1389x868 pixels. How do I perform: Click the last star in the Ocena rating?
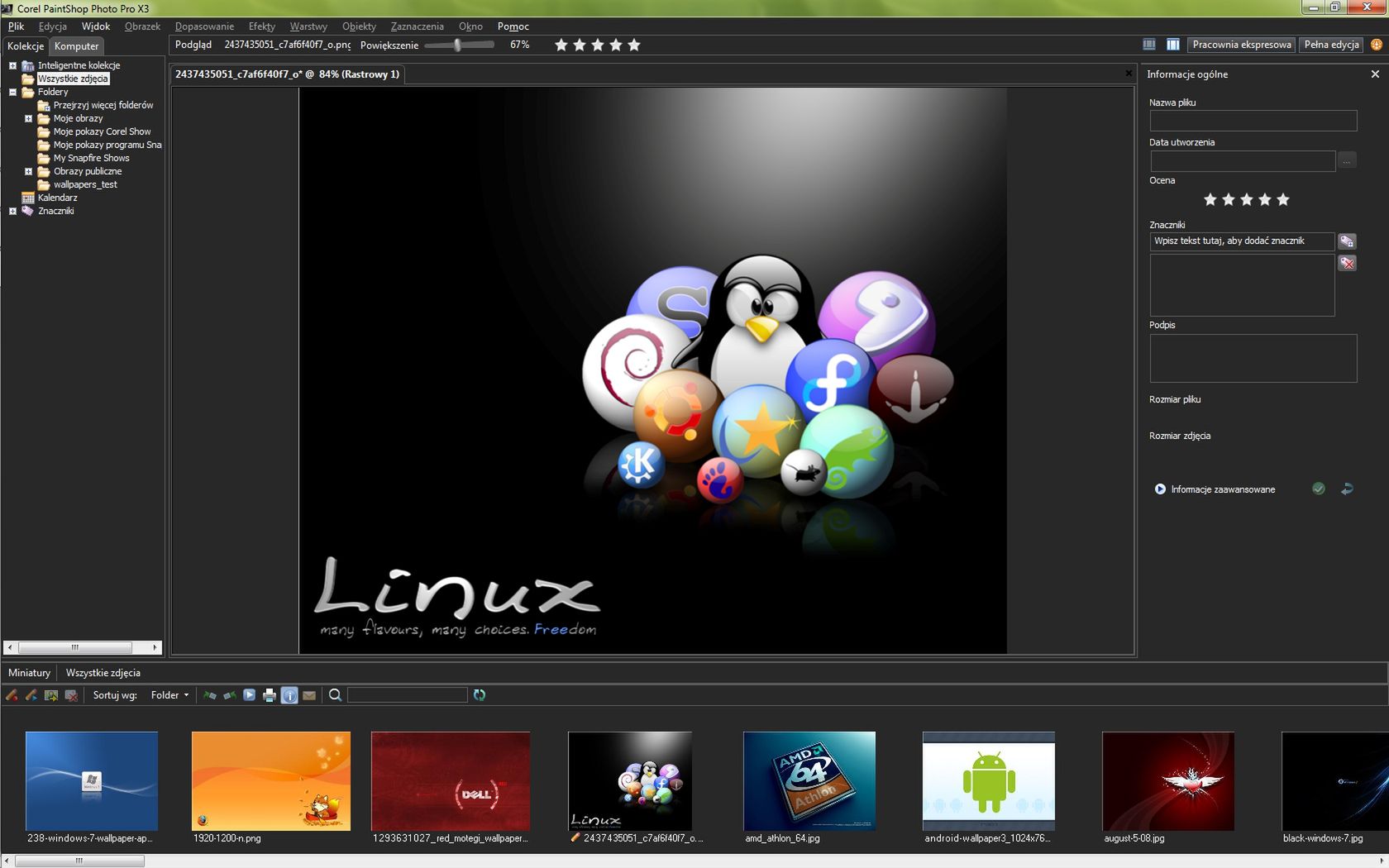pyautogui.click(x=1283, y=199)
